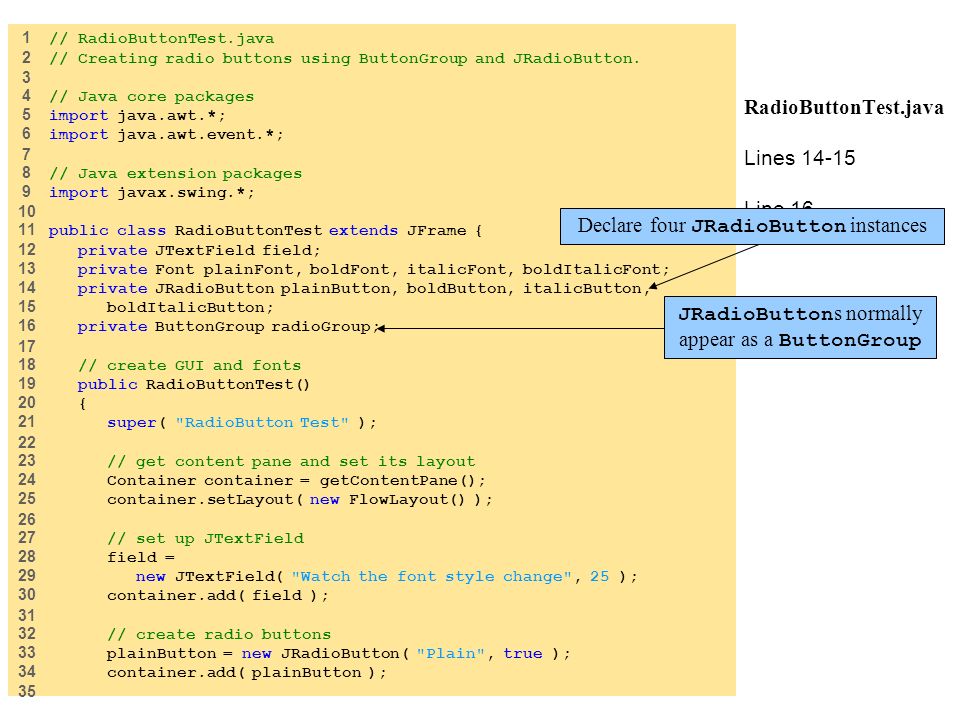Click the "private Font plainFont, boldFont" declaration line
This screenshot has width=960, height=720.
tap(373, 269)
